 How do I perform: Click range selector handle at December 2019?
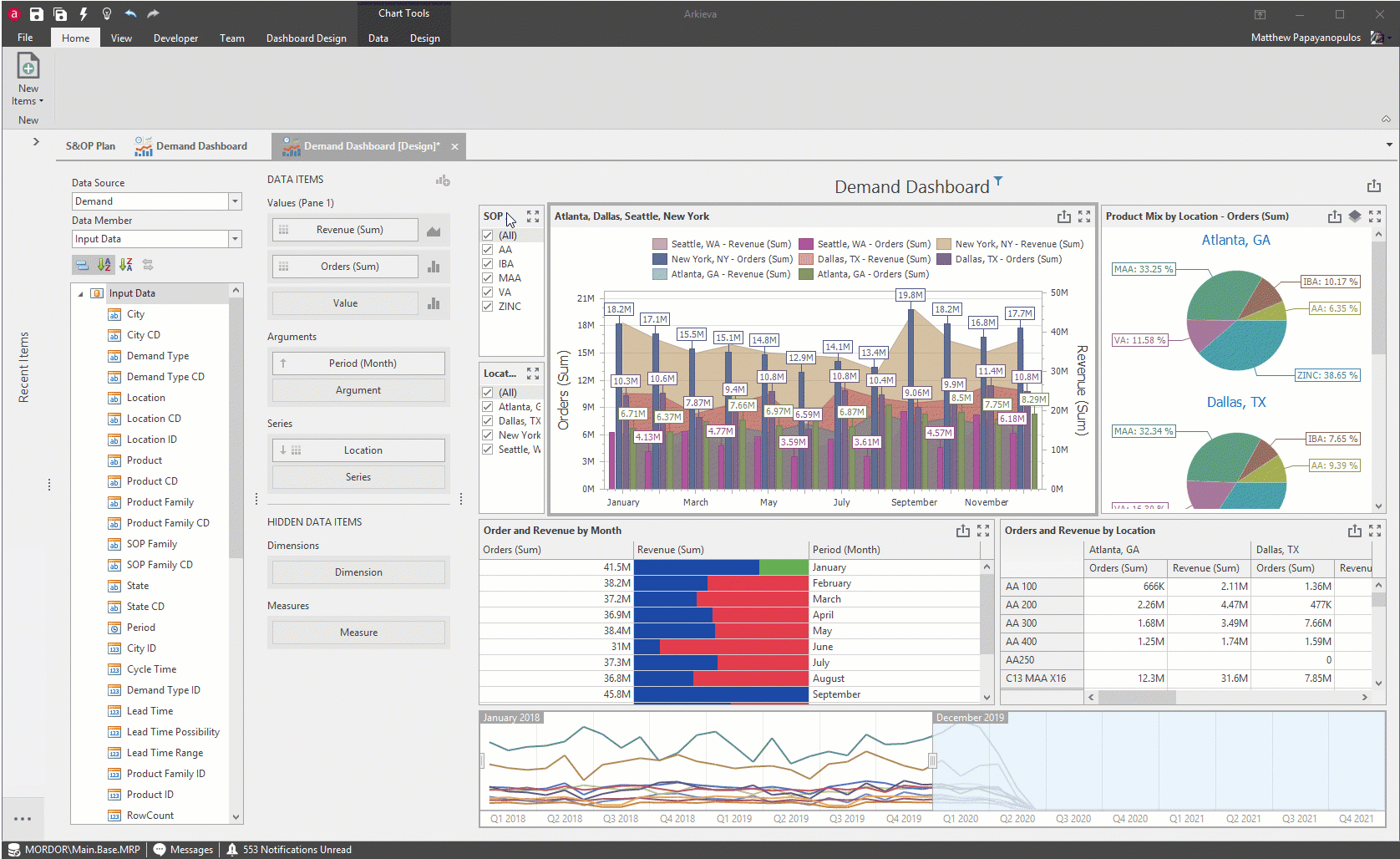932,760
